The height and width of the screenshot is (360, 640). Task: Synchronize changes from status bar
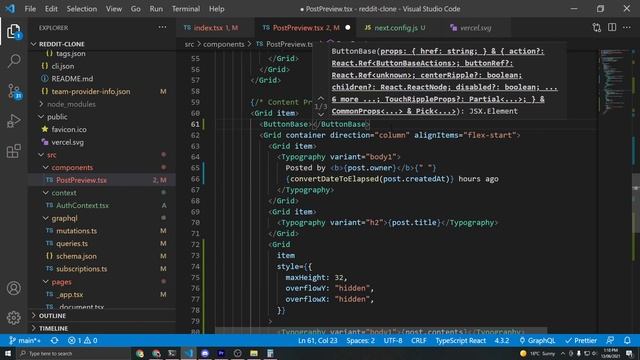pos(54,340)
